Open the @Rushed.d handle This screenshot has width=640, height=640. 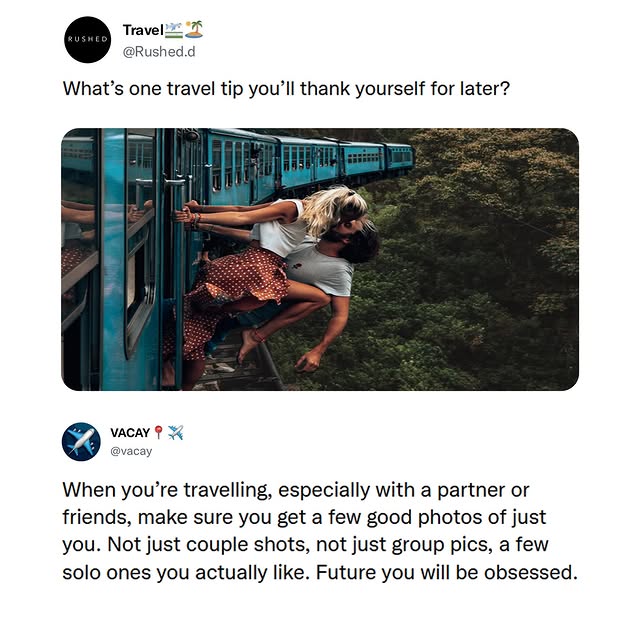coord(159,51)
